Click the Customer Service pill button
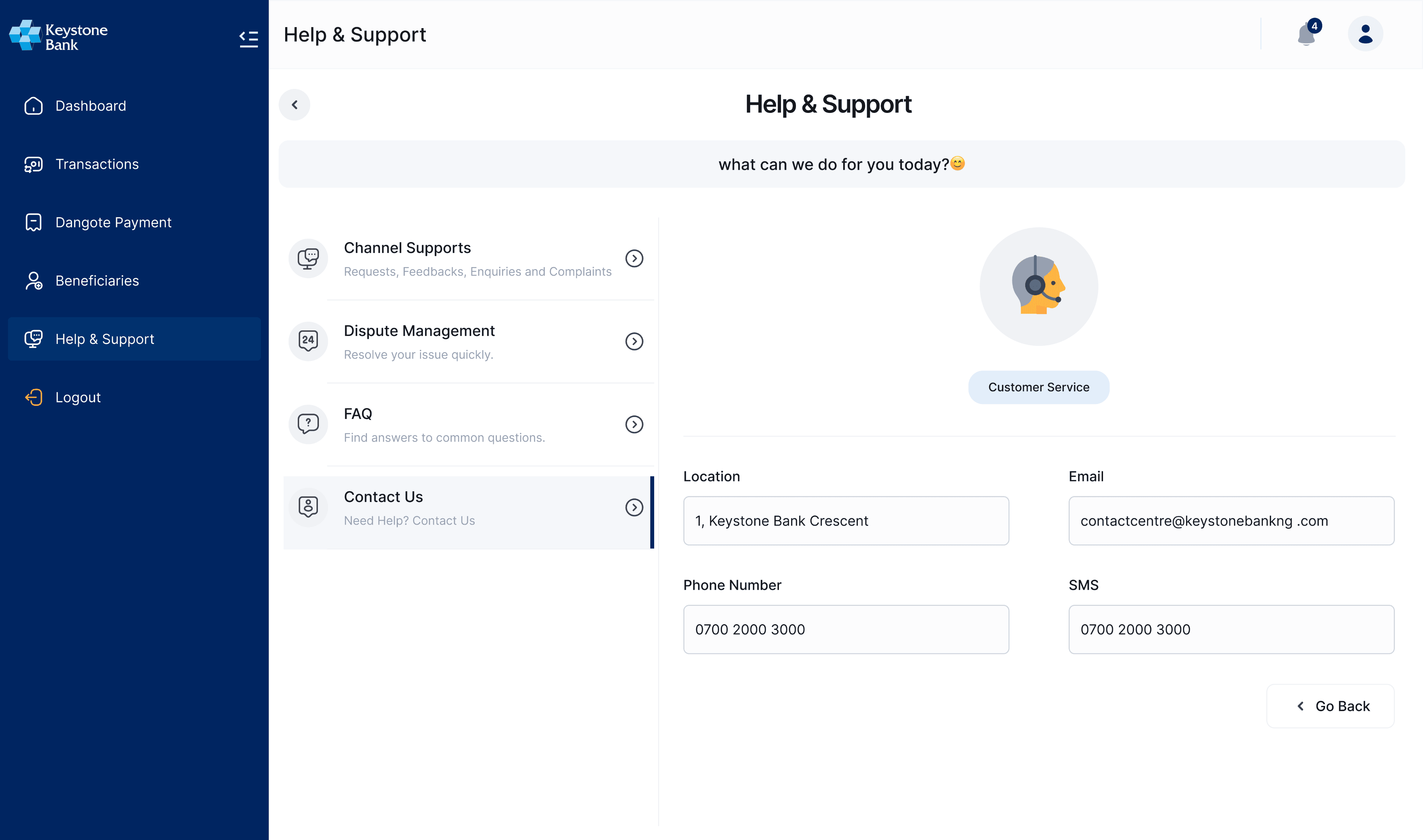Screen dimensions: 1423x840 tap(1039, 387)
